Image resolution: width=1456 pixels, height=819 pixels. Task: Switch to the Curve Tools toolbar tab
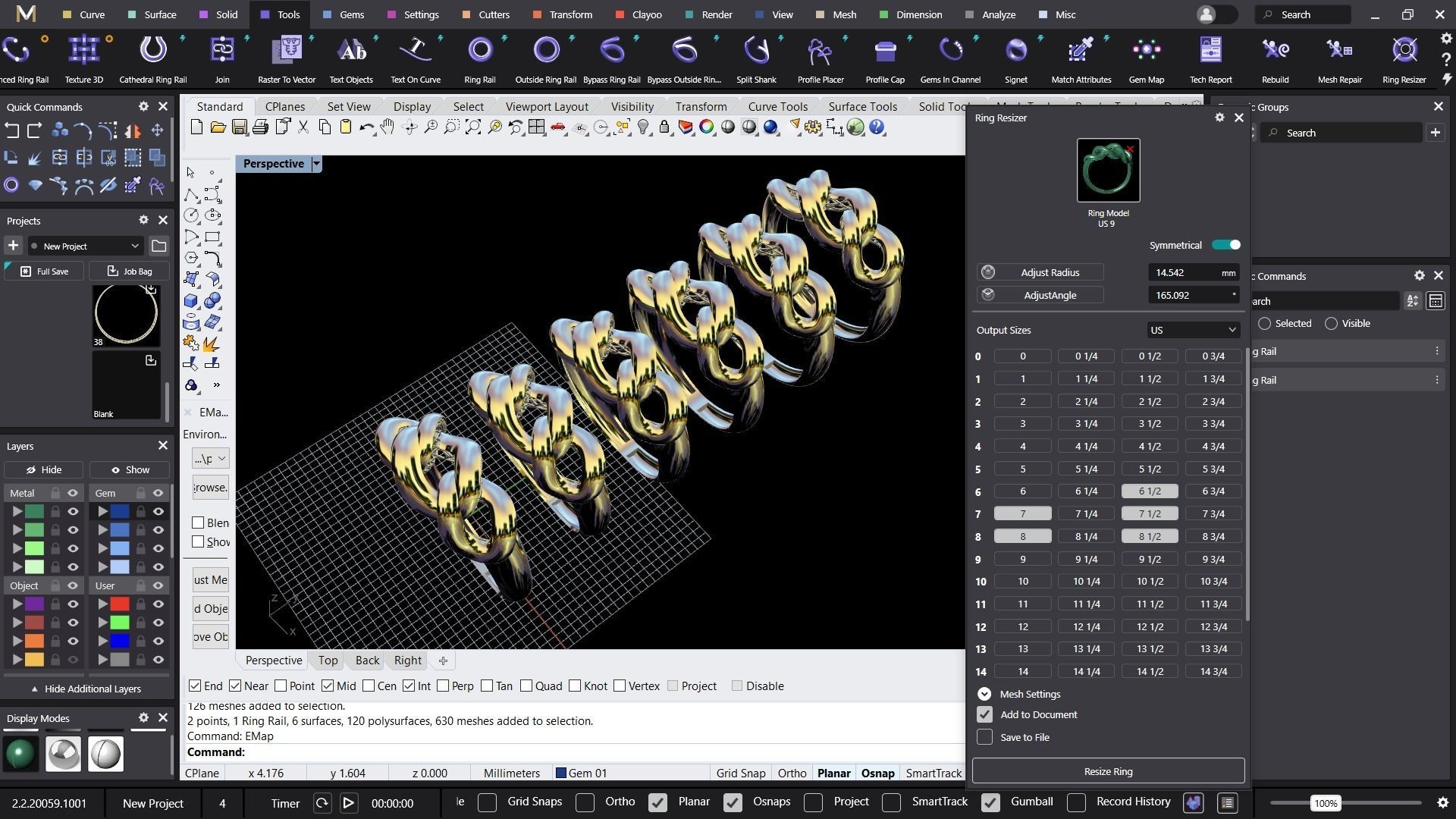point(777,106)
